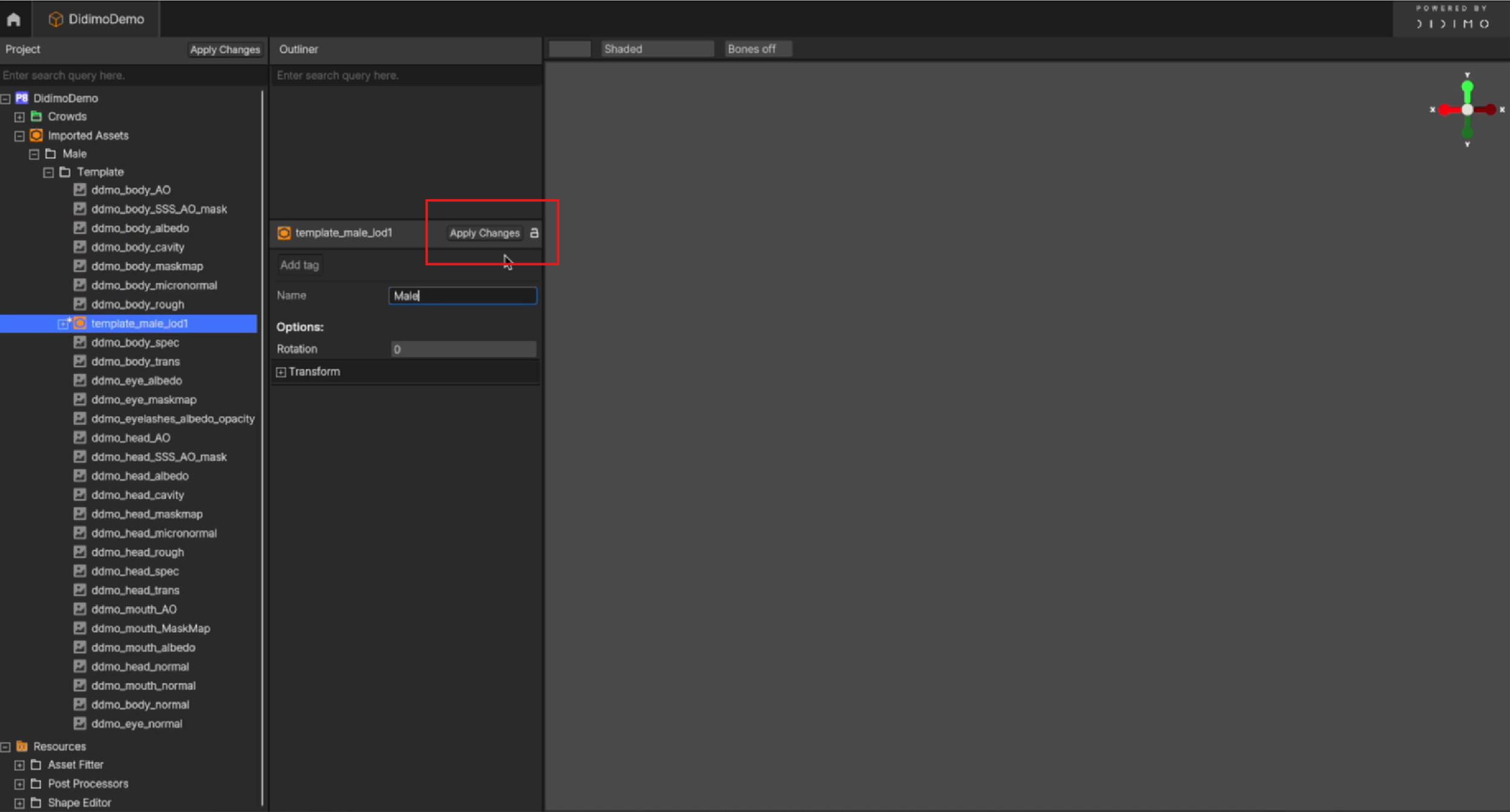Collapse the Male folder node
1510x812 pixels.
pos(34,155)
